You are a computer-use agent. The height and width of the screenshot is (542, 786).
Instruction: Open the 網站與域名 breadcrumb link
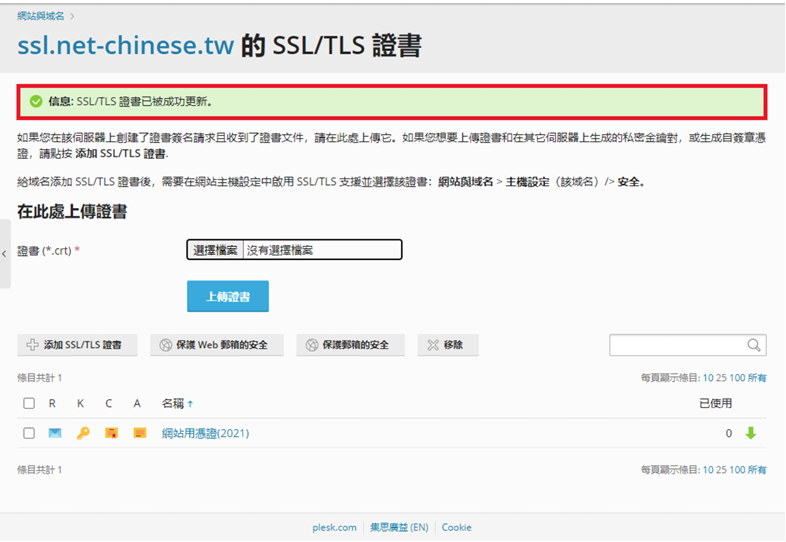coord(41,16)
